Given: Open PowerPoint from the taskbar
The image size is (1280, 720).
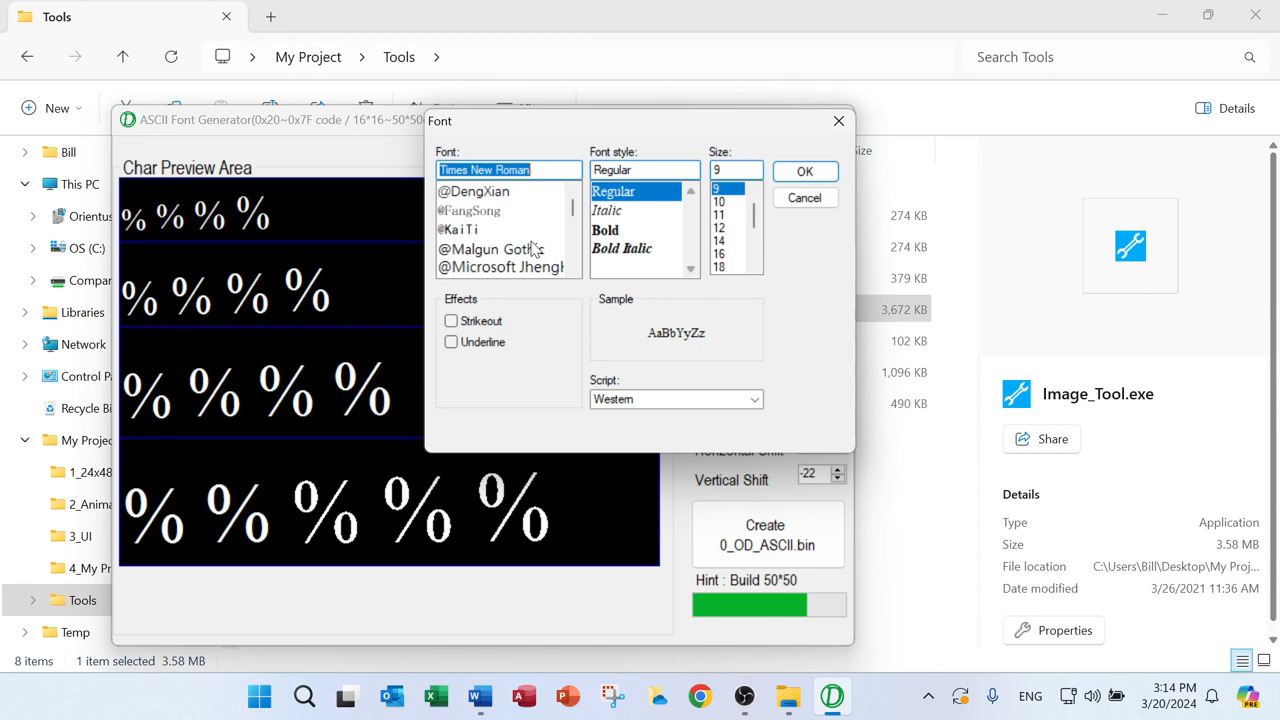Looking at the screenshot, I should pyautogui.click(x=568, y=696).
